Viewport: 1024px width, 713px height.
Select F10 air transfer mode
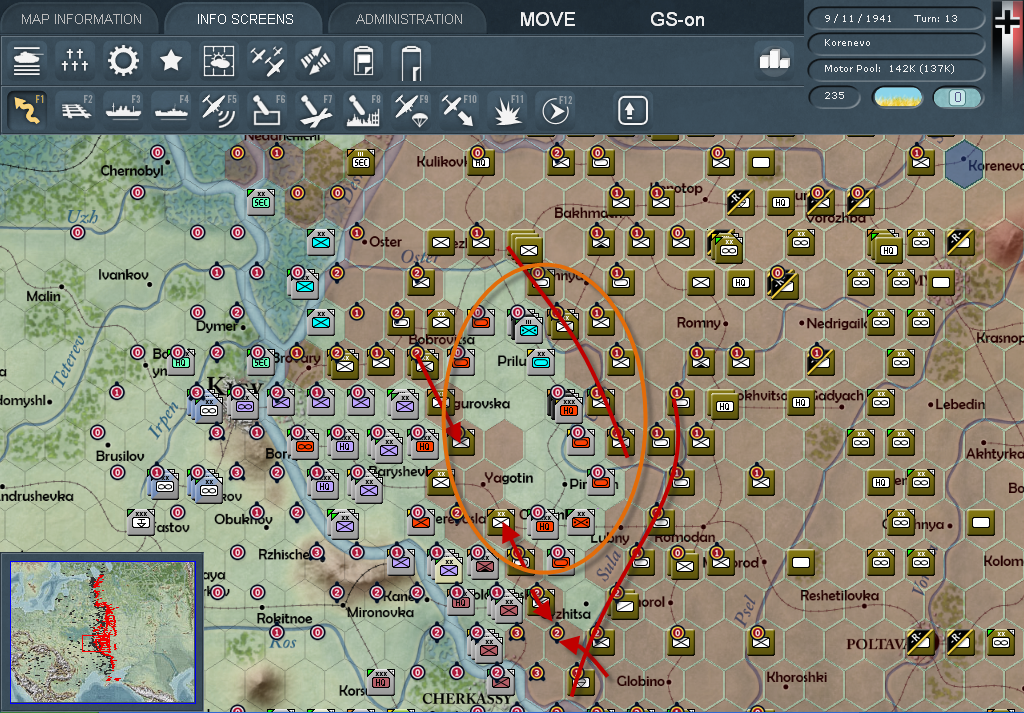click(459, 109)
